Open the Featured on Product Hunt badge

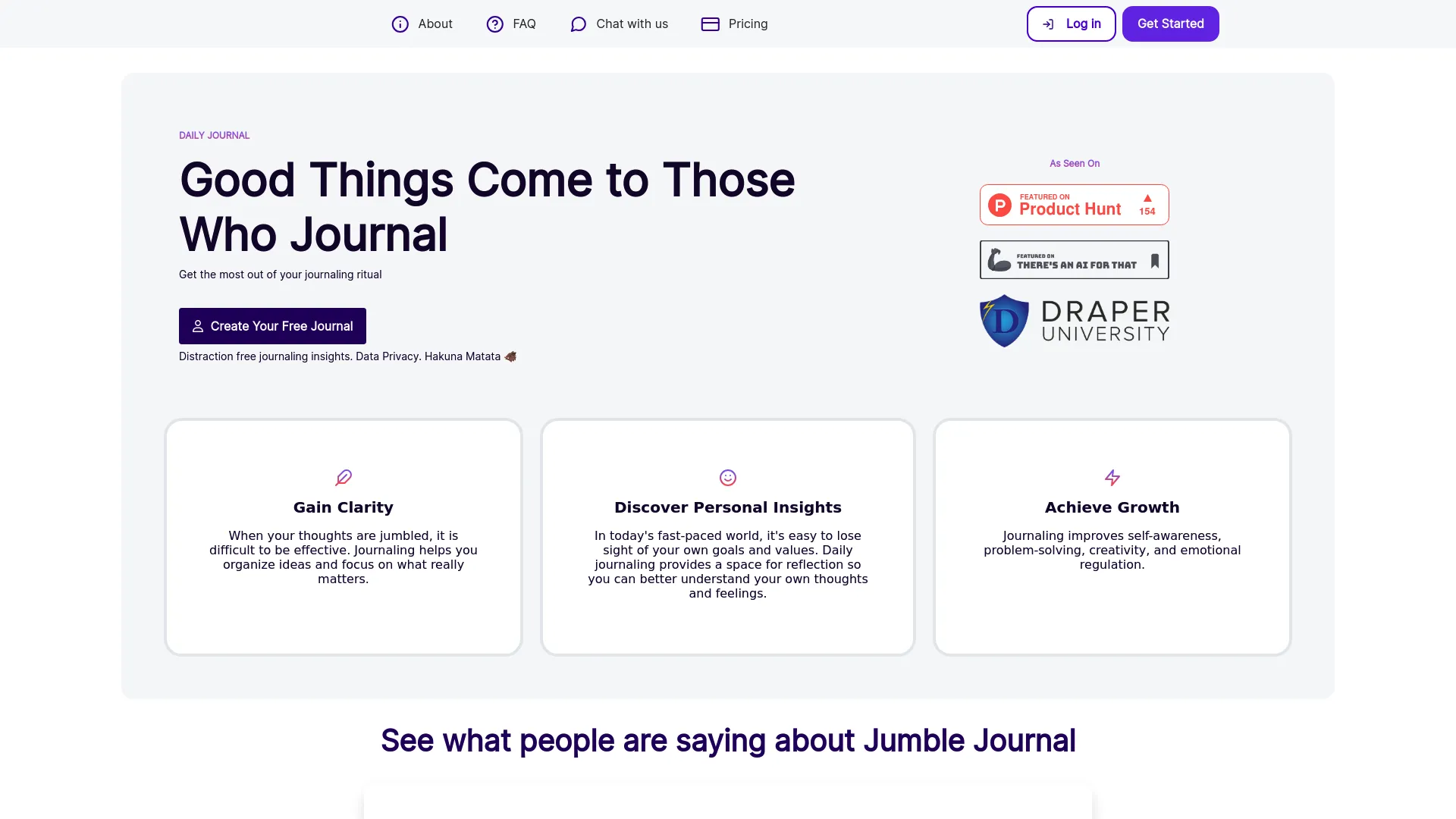(x=1074, y=205)
